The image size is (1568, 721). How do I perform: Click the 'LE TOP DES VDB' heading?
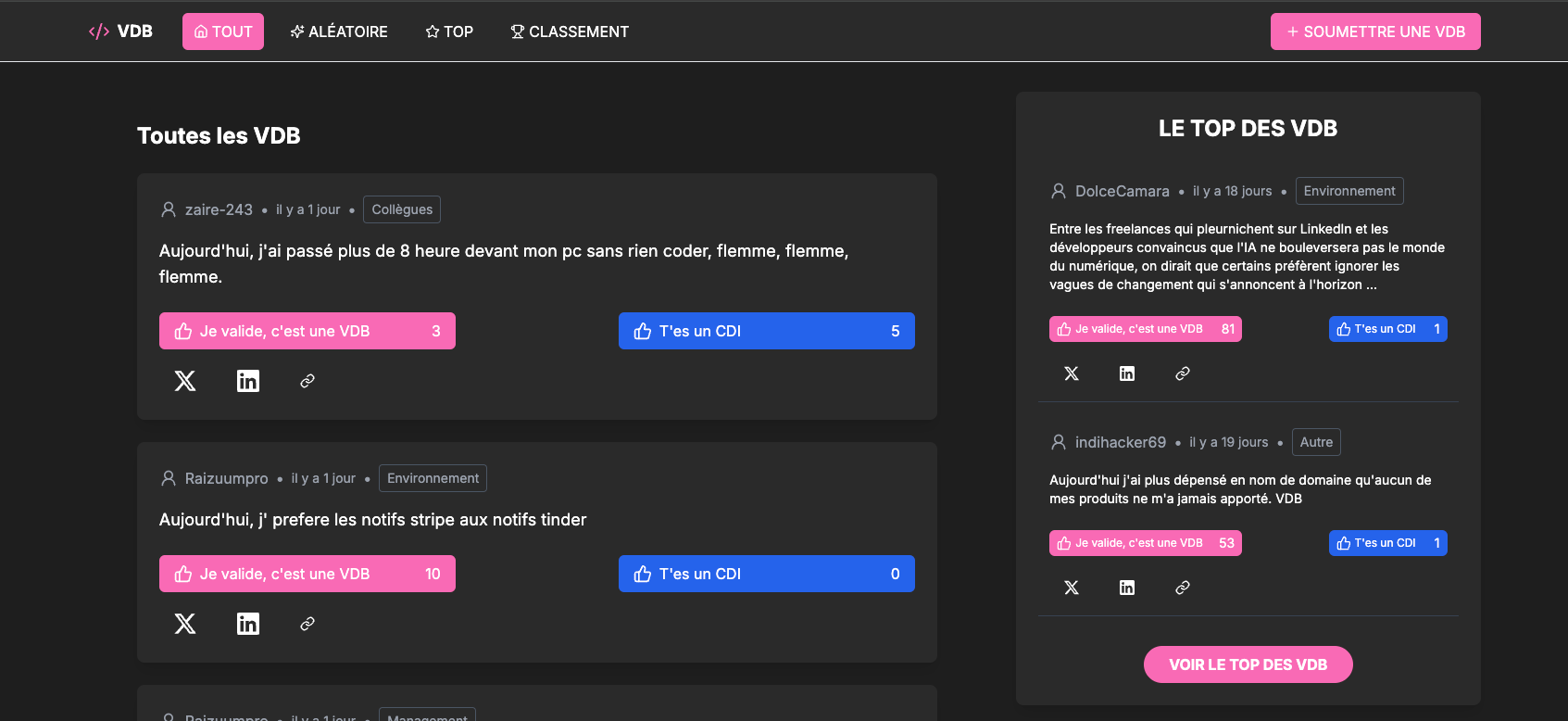tap(1248, 128)
